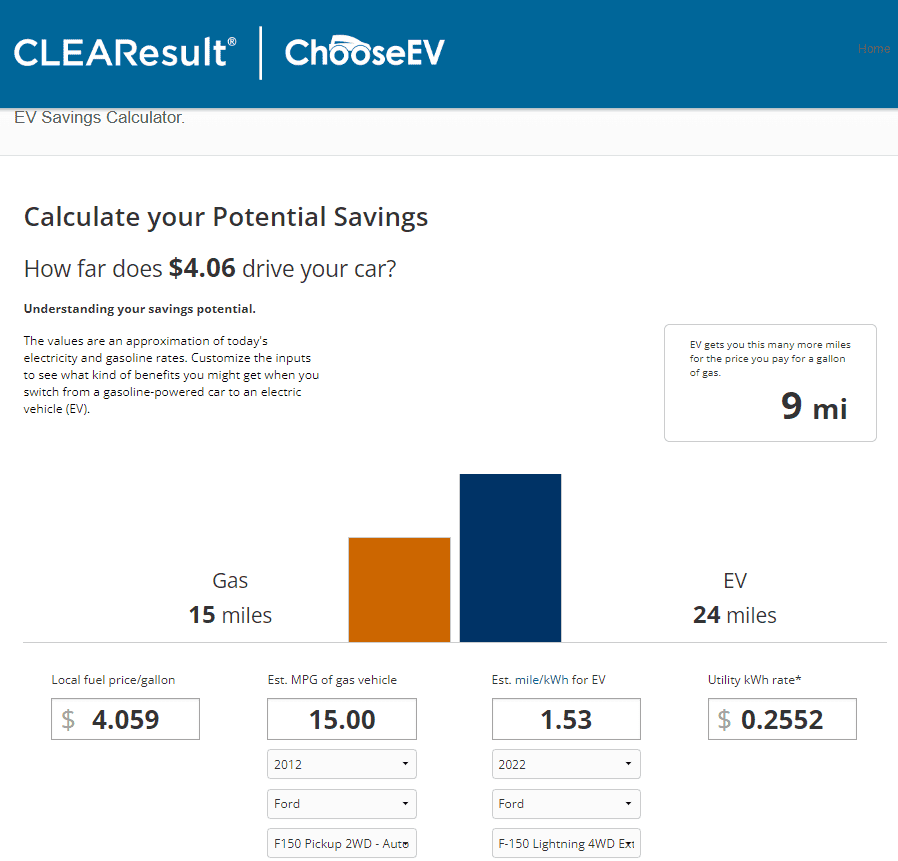
Task: Open the F-150 Lightning 4WD model dropdown
Action: click(566, 843)
